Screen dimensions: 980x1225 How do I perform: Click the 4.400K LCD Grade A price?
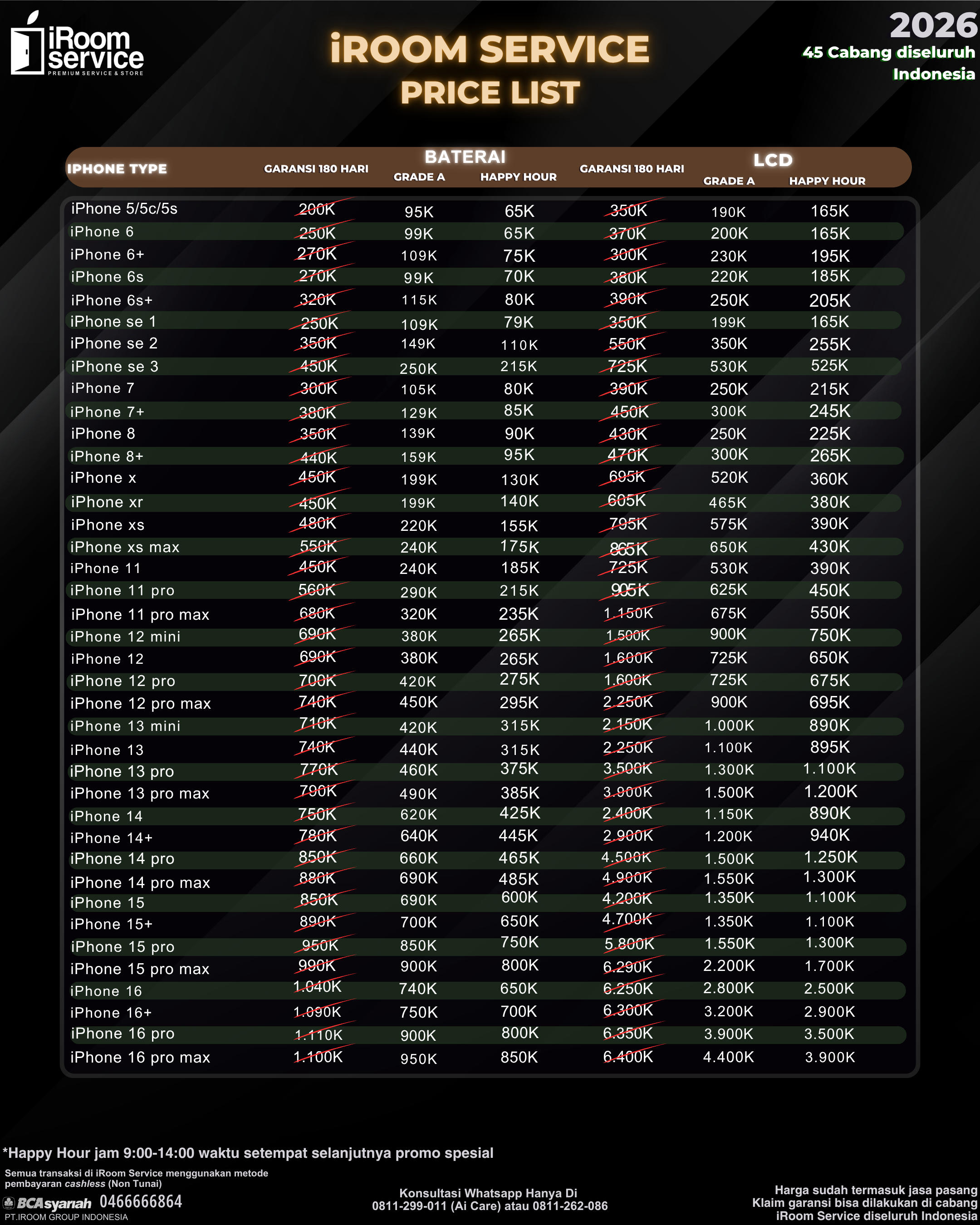(x=728, y=1057)
